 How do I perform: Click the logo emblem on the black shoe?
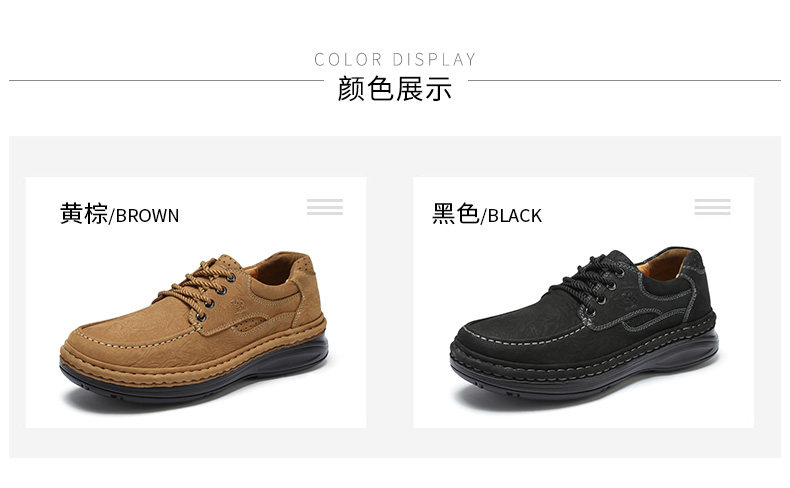(626, 299)
